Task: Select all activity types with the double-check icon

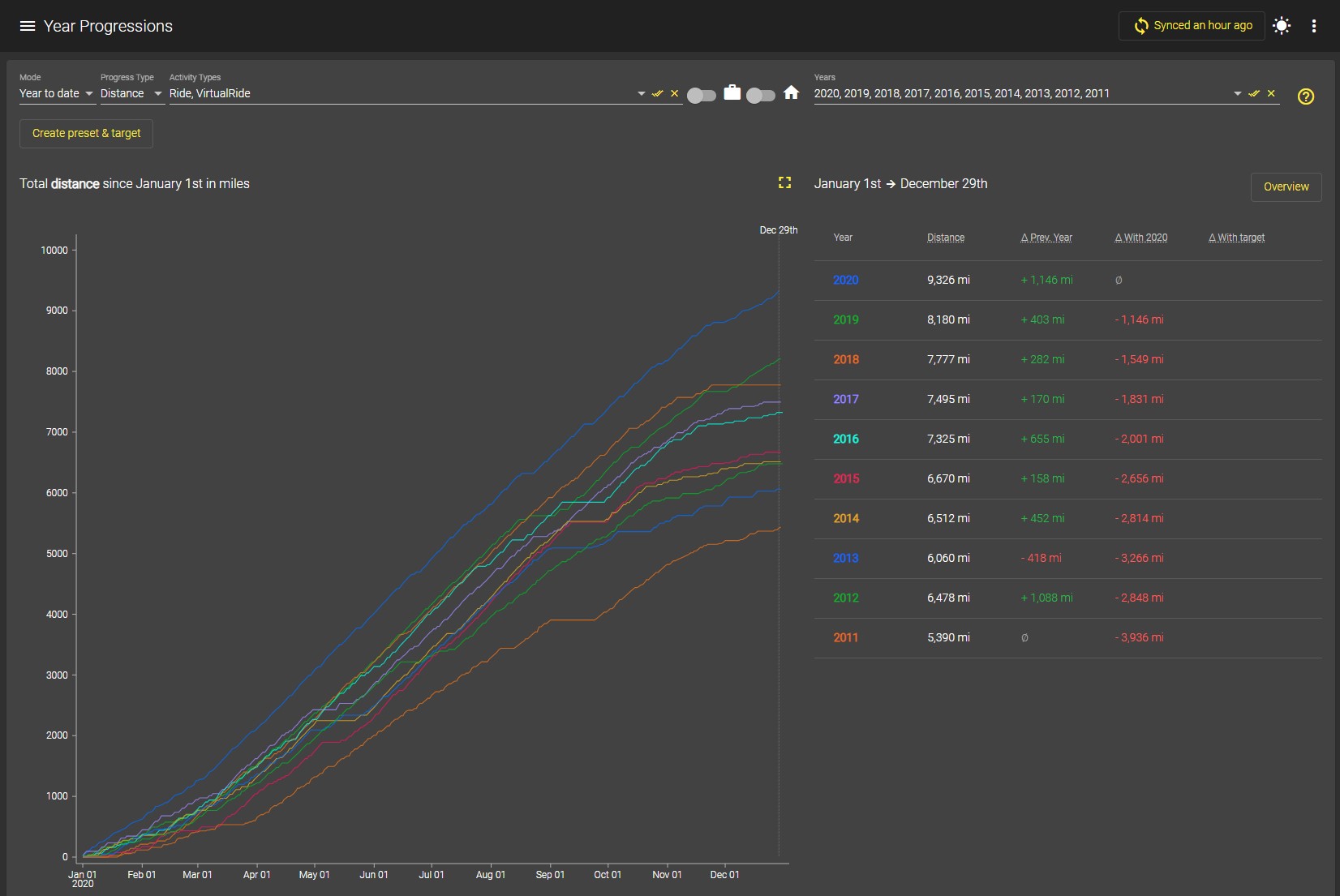Action: (x=657, y=93)
